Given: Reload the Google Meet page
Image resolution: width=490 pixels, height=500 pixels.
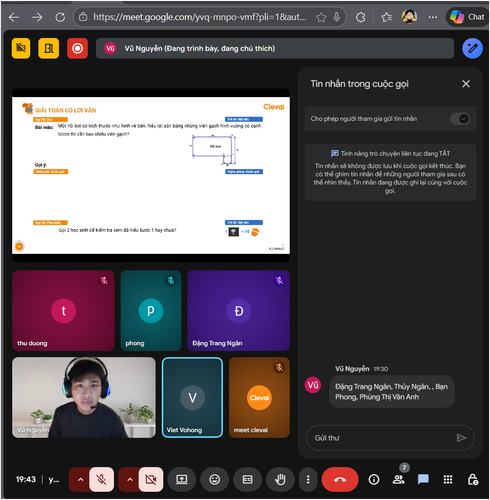Looking at the screenshot, I should pos(60,17).
